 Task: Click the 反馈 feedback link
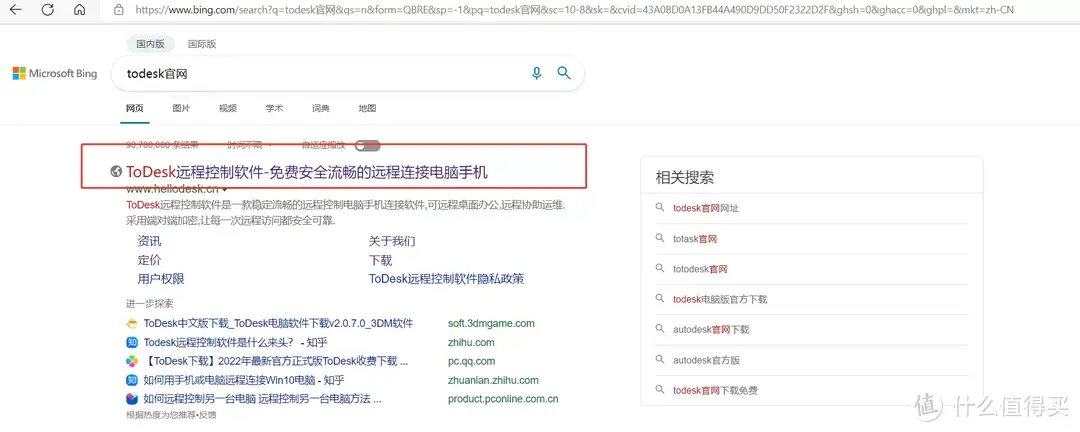(207, 415)
